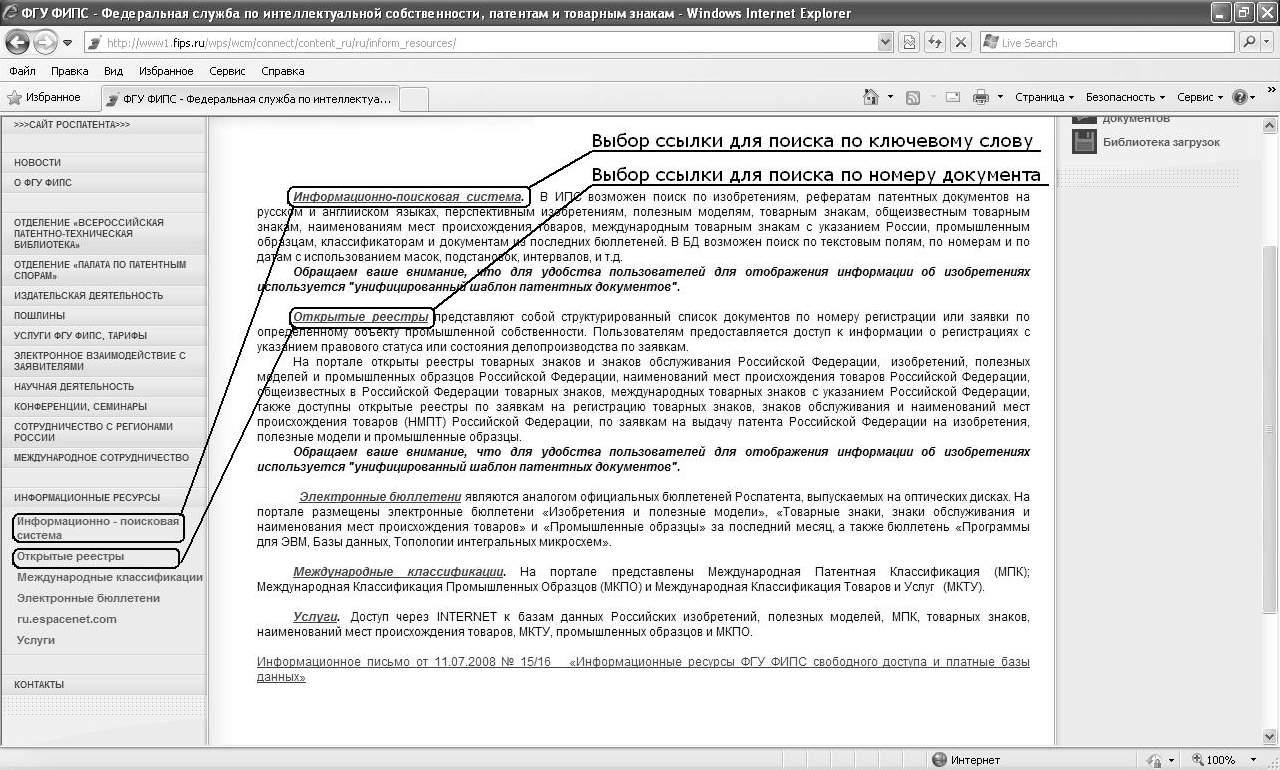1280x770 pixels.
Task: Open the Сервис menu in menu bar
Action: [227, 71]
